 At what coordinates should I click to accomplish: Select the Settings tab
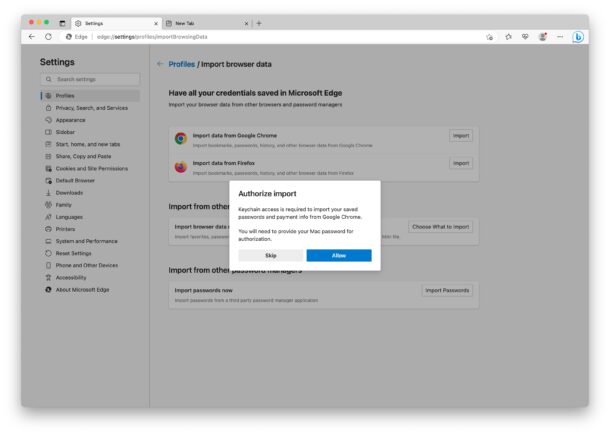tap(116, 23)
